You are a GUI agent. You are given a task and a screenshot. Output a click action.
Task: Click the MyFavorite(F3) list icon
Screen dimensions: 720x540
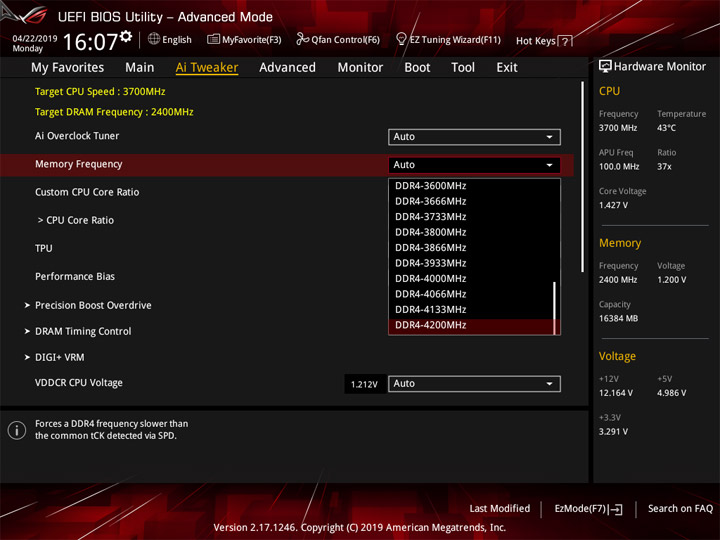tap(213, 39)
